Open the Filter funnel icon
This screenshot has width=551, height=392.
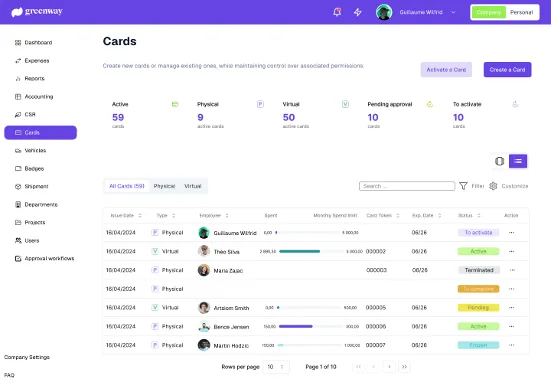[x=463, y=186]
